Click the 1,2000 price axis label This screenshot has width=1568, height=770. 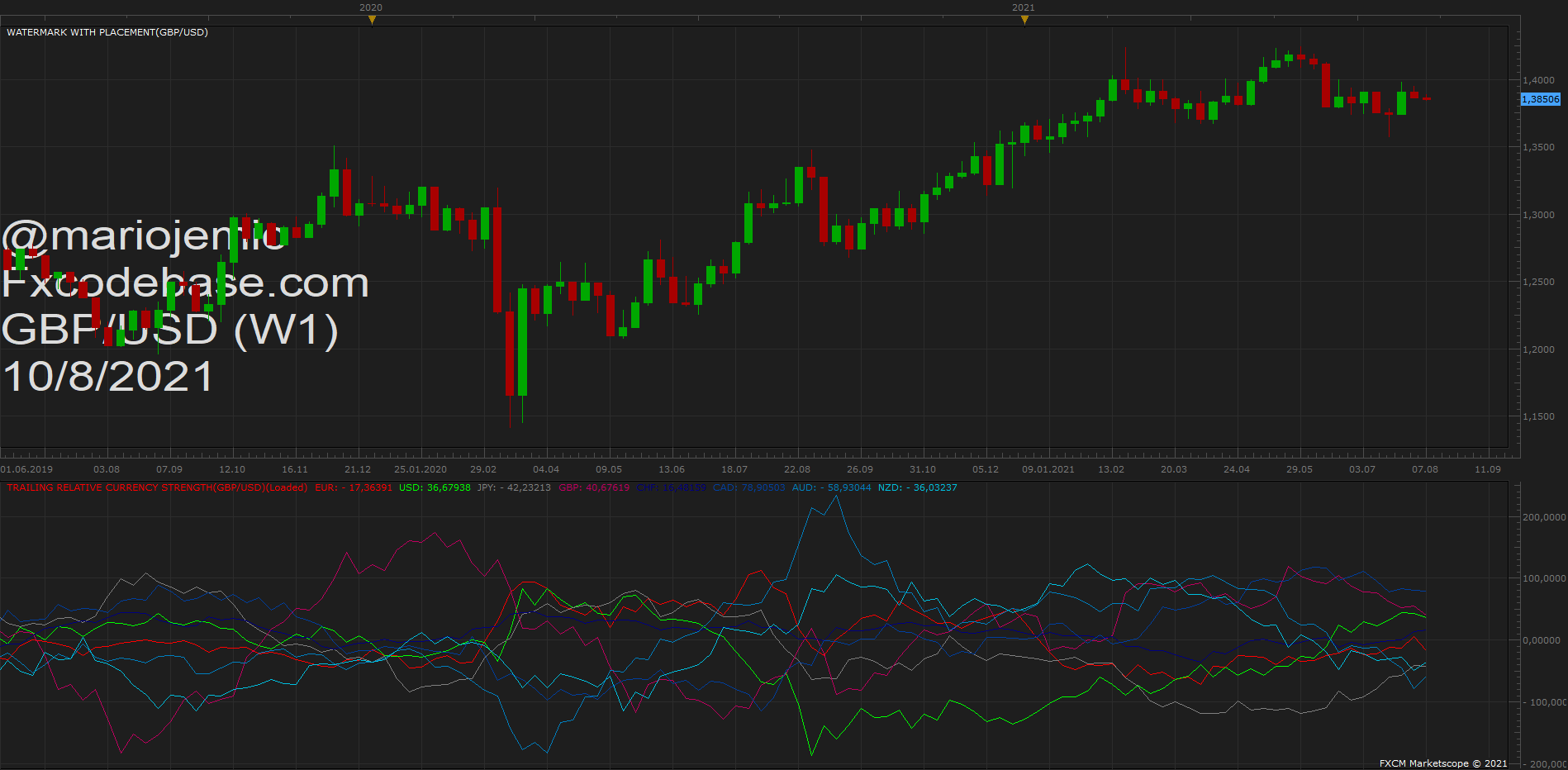click(1538, 349)
